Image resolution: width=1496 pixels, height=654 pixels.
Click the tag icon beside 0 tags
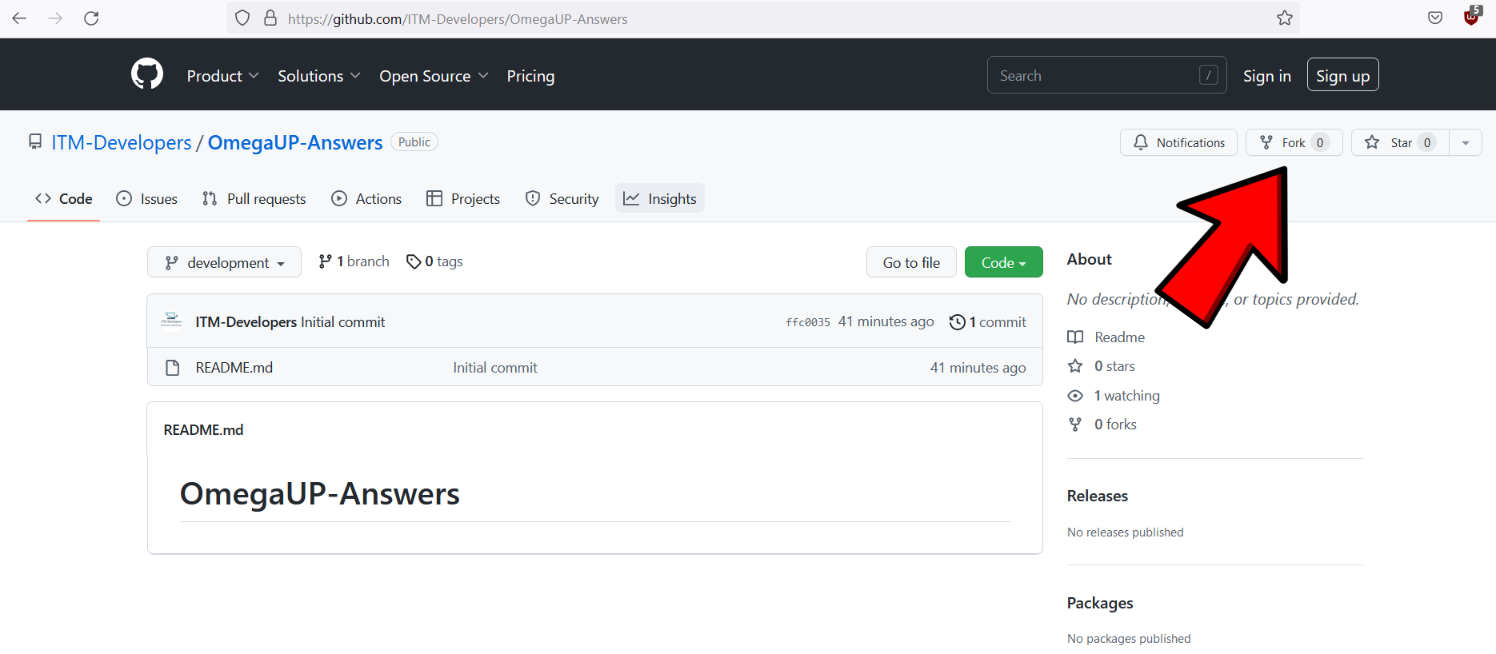(x=413, y=261)
